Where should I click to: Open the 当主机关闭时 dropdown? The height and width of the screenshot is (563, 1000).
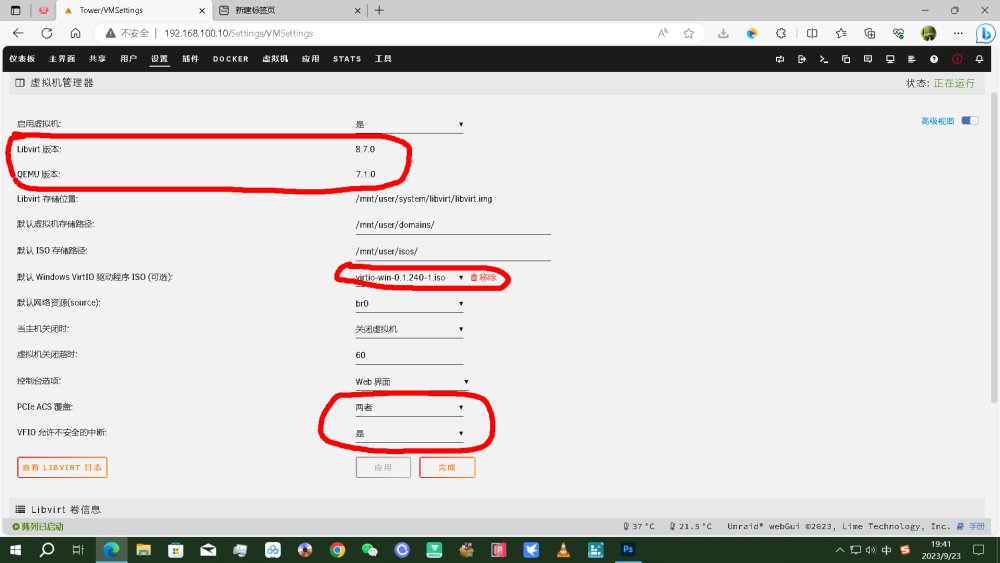pos(409,329)
